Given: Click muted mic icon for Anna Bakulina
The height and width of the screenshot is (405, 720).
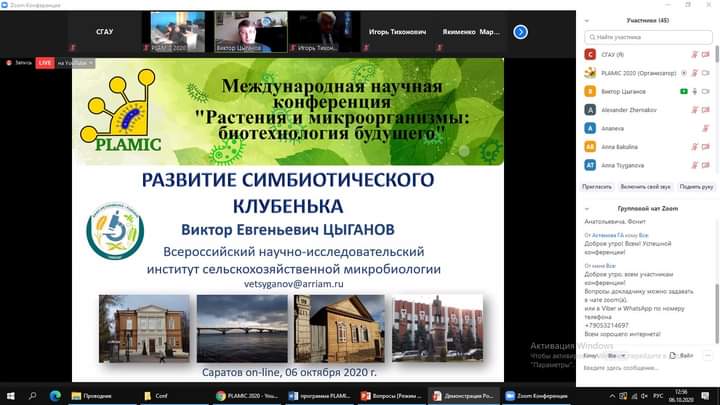Looking at the screenshot, I should coord(695,146).
